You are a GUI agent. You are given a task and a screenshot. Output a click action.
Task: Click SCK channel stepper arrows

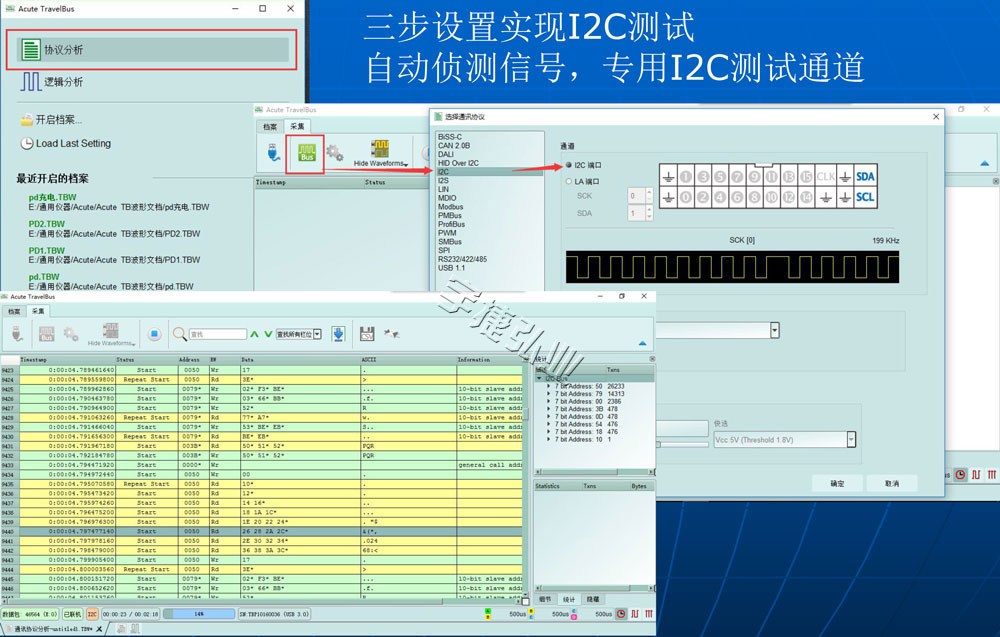[649, 196]
